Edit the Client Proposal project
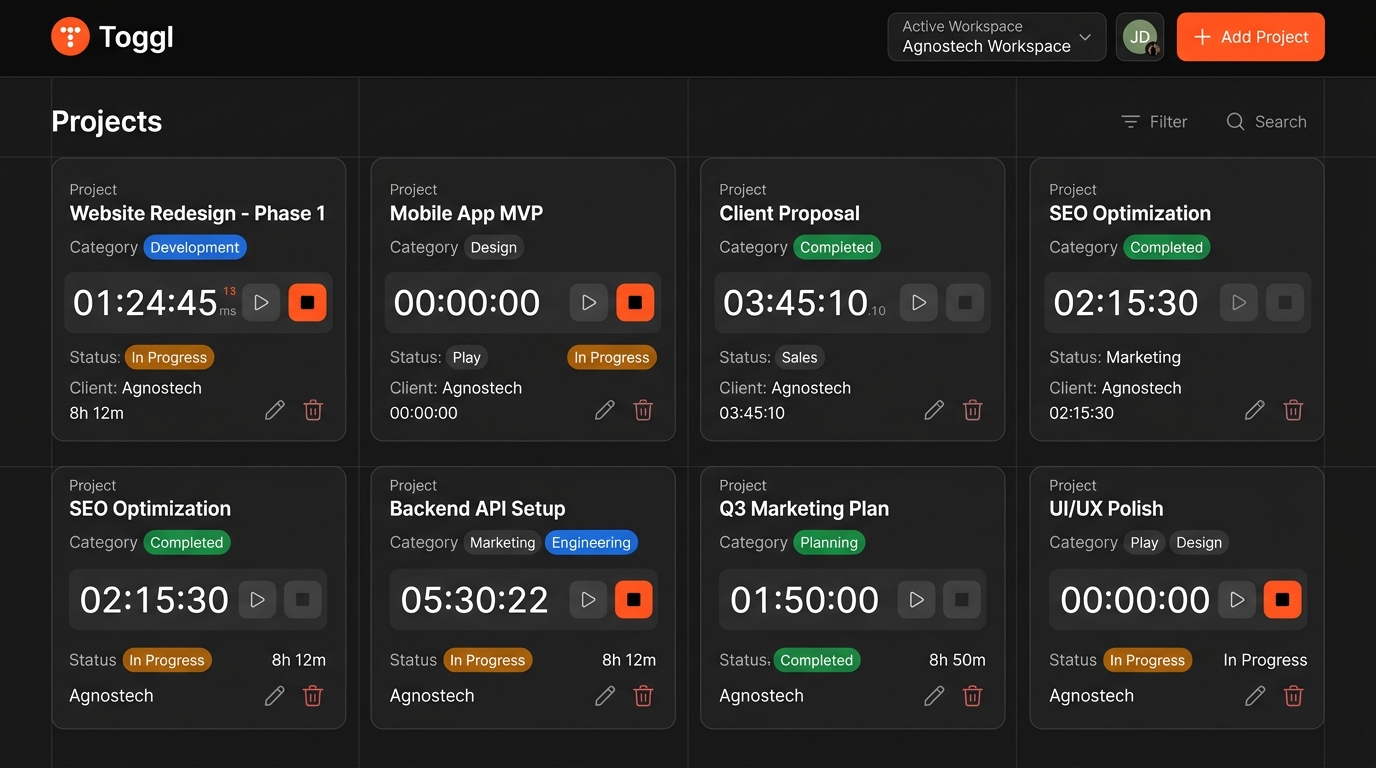 pyautogui.click(x=934, y=410)
